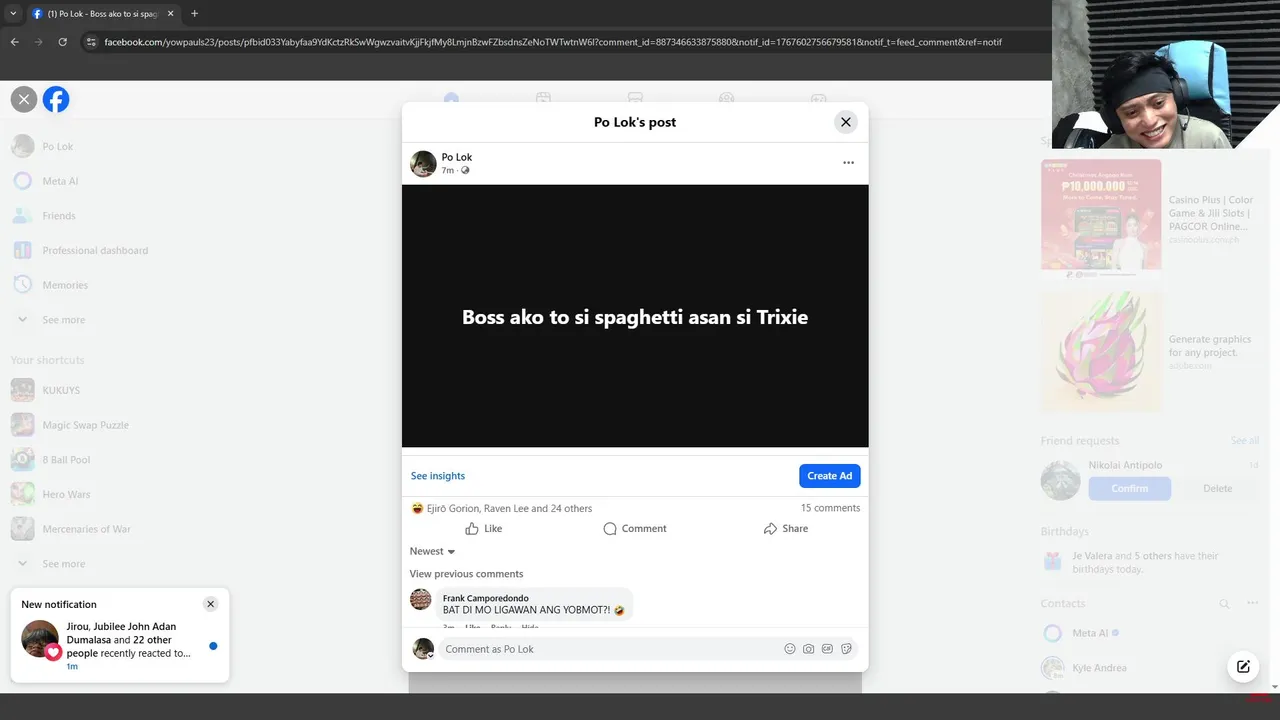Open Frank Camporedondo's profile name
This screenshot has width=1280, height=720.
click(486, 598)
